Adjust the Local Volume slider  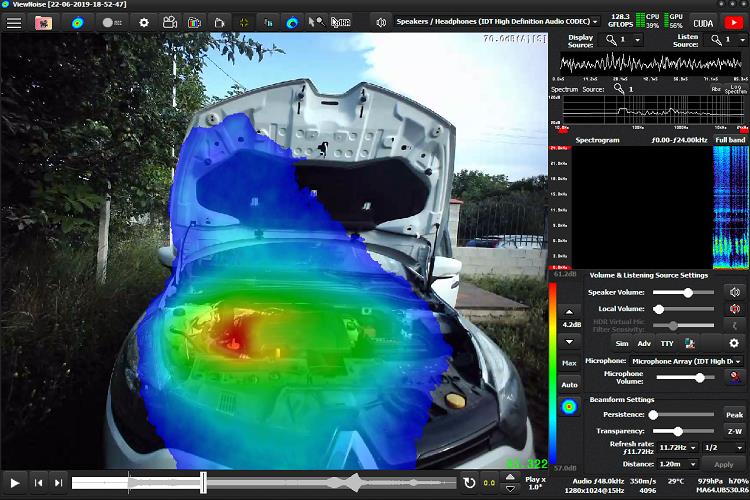(683, 309)
